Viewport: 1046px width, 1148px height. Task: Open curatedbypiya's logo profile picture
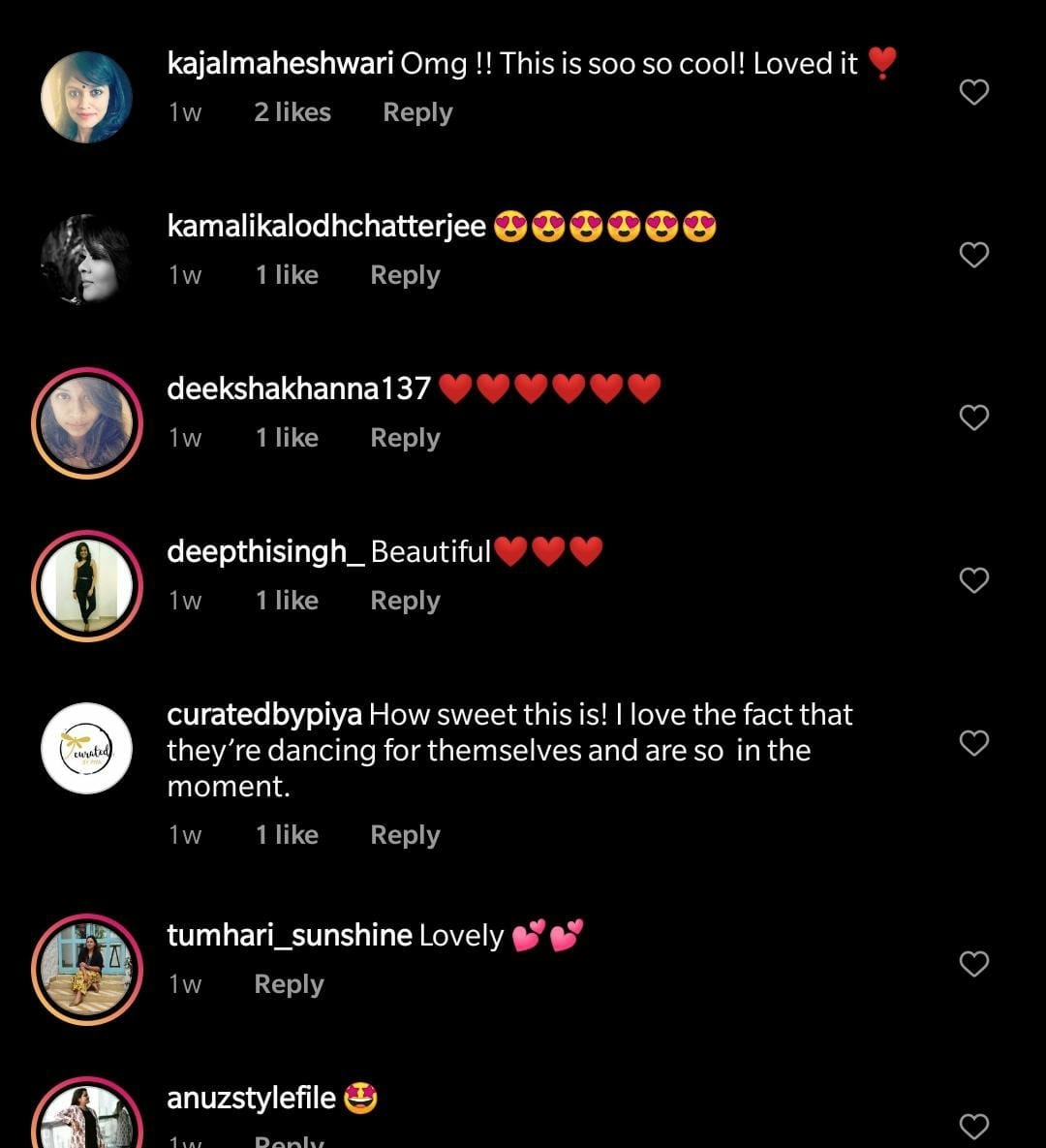coord(87,749)
